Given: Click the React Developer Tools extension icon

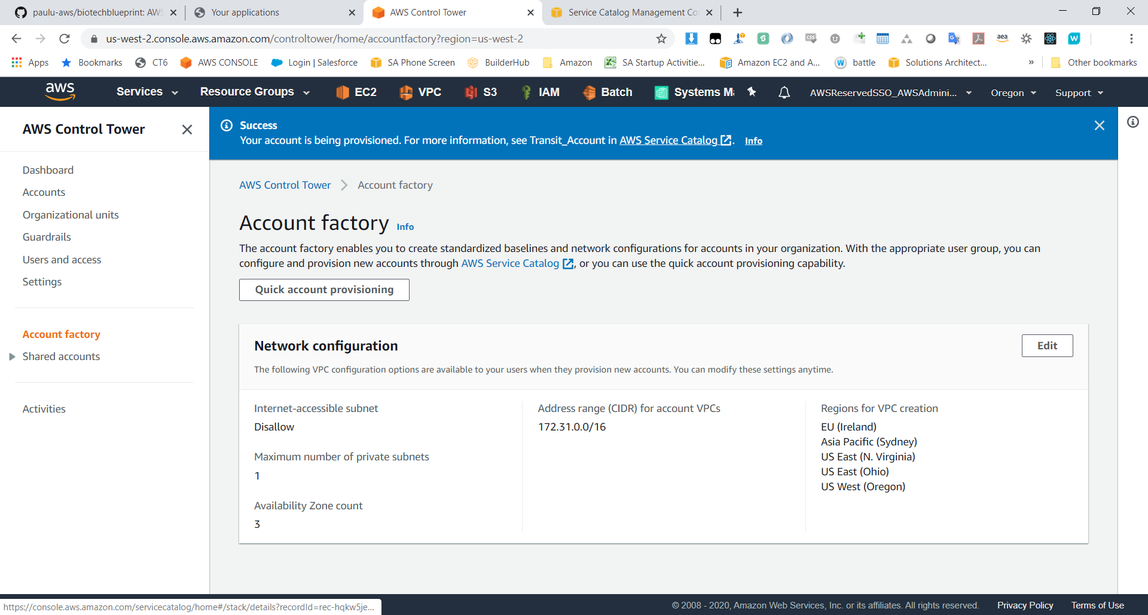Looking at the screenshot, I should click(x=1050, y=38).
